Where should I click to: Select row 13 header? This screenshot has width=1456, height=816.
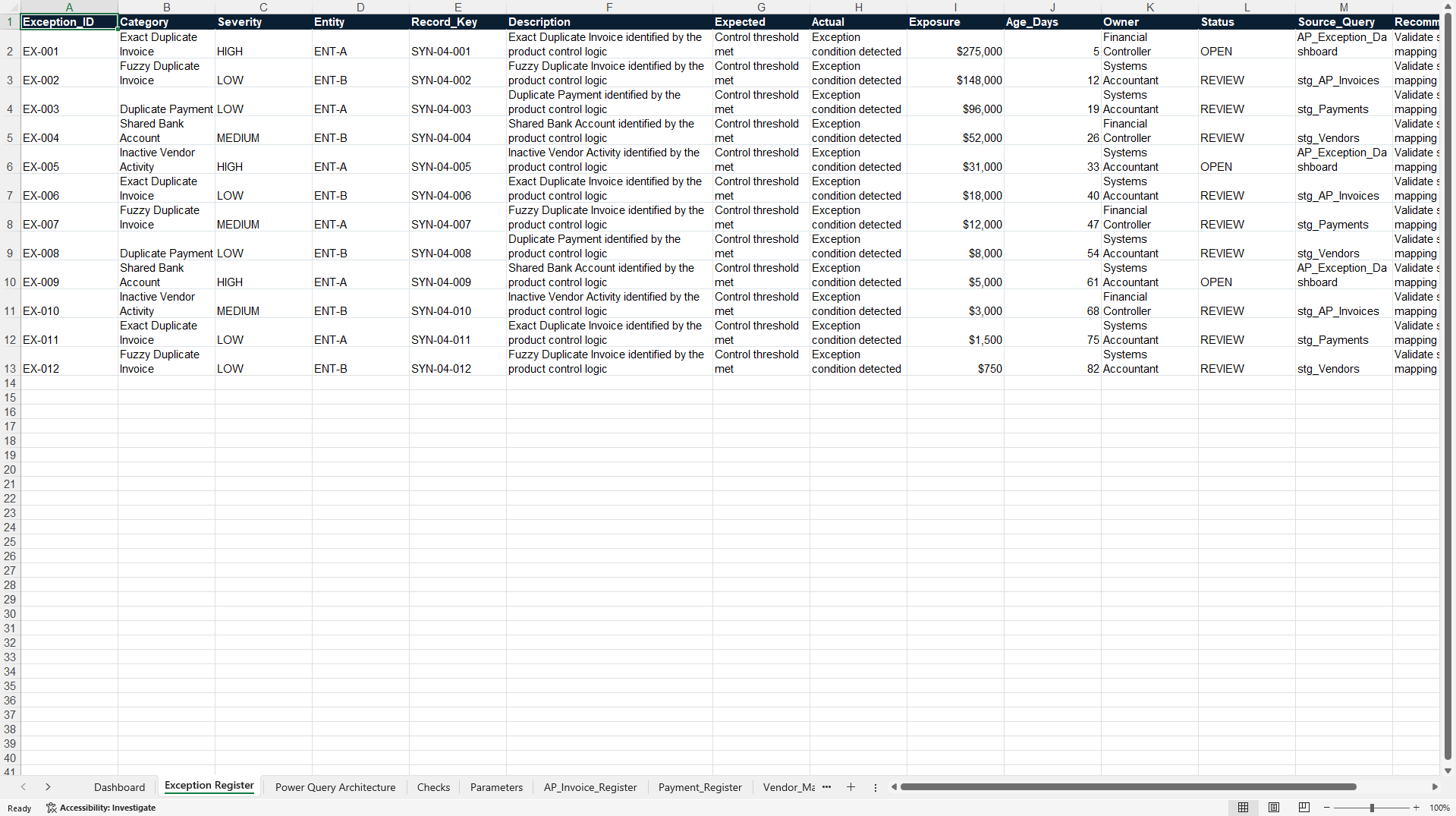[10, 361]
